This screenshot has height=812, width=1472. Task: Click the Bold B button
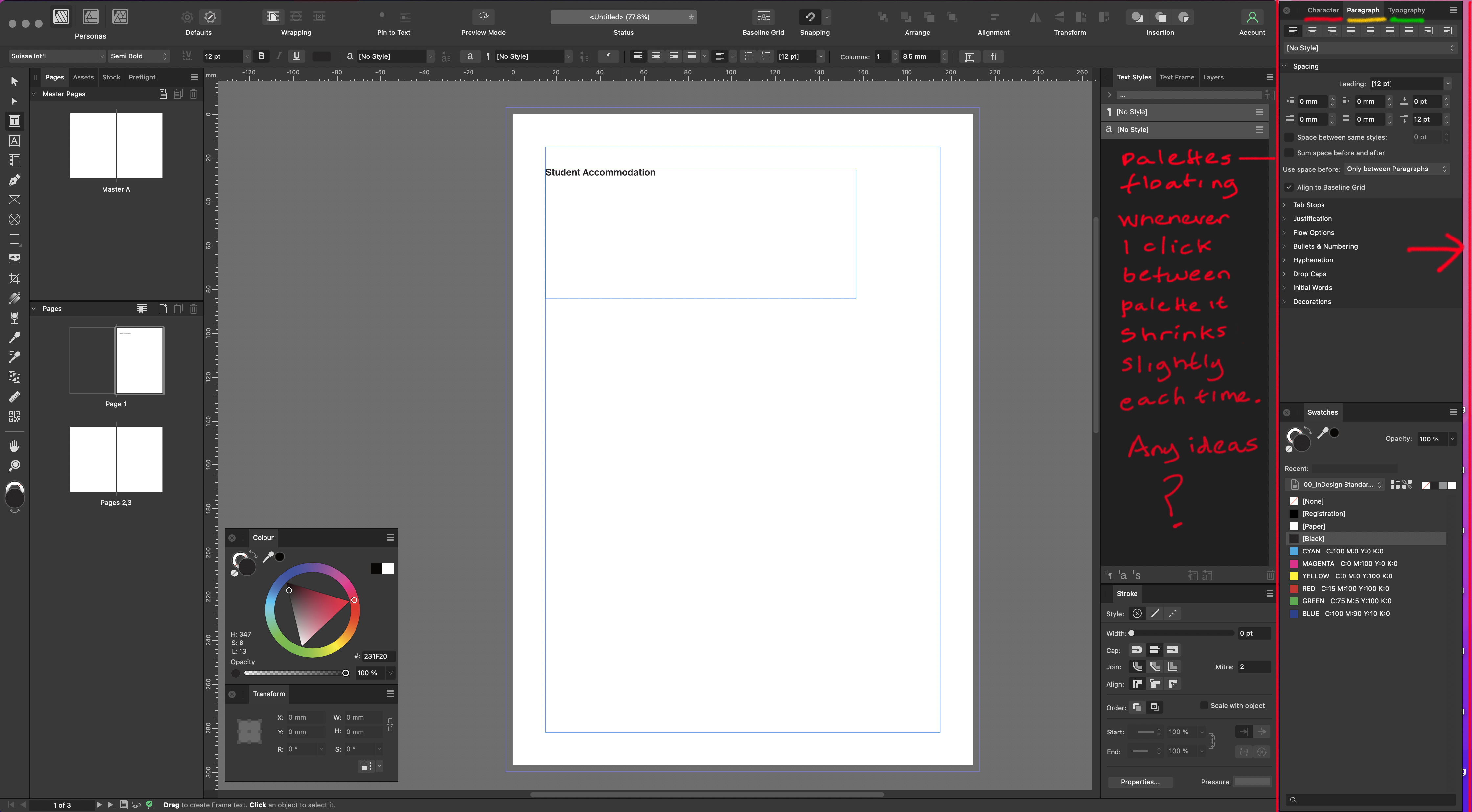261,56
